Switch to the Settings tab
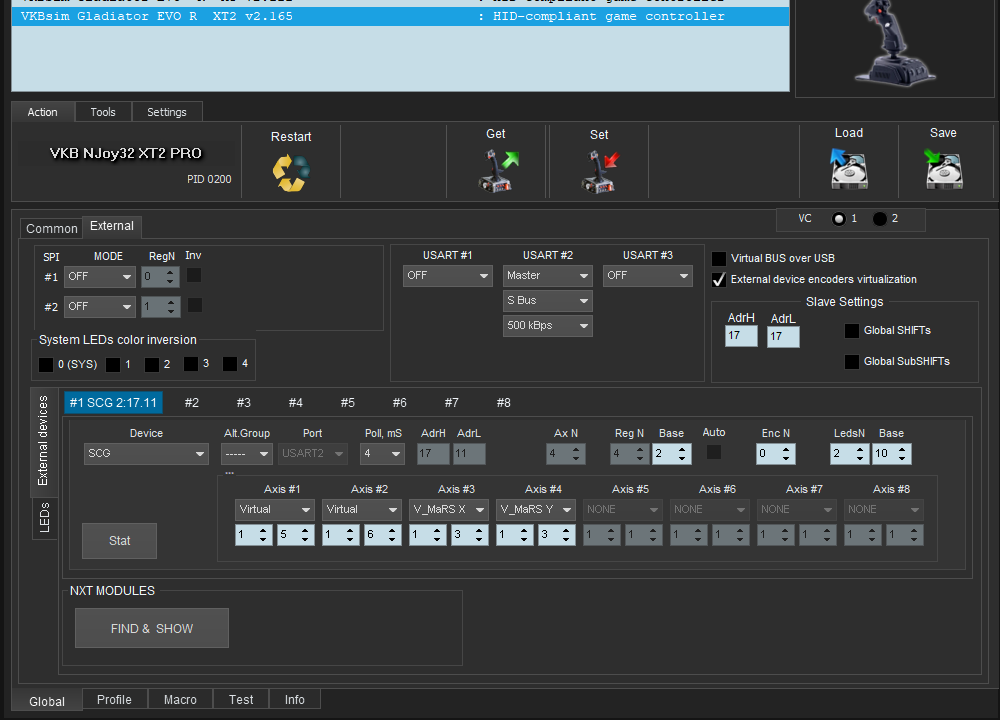 point(167,112)
